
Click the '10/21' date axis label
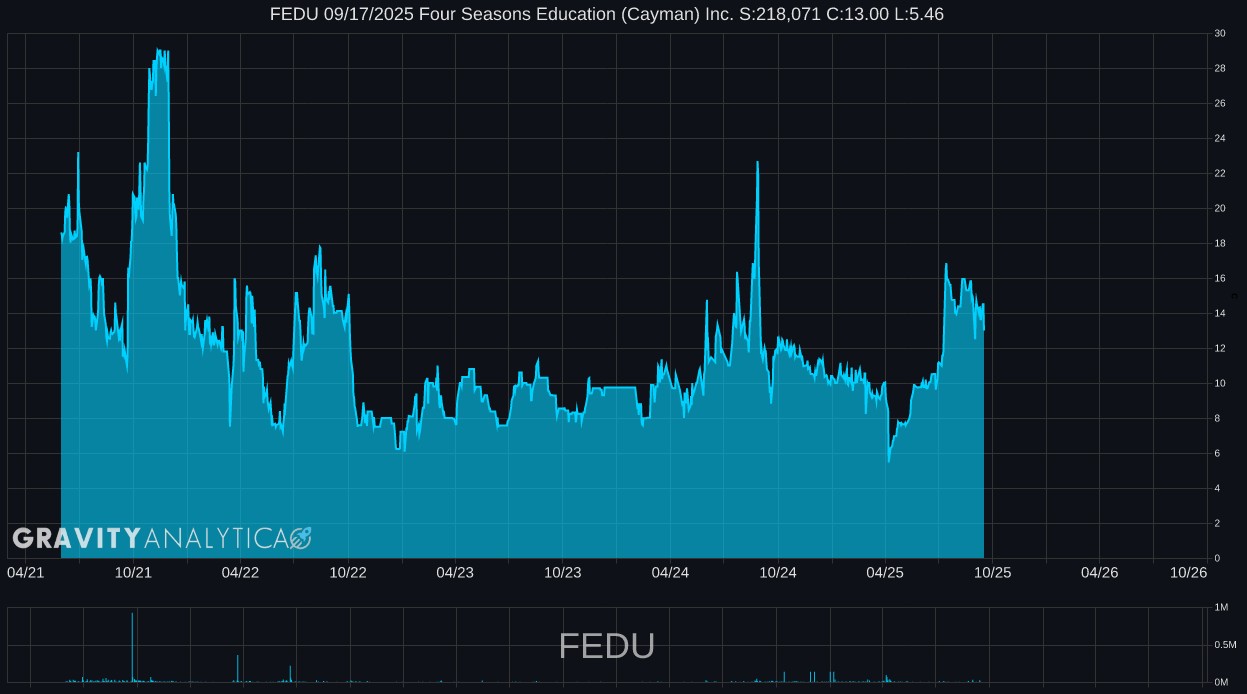[133, 572]
